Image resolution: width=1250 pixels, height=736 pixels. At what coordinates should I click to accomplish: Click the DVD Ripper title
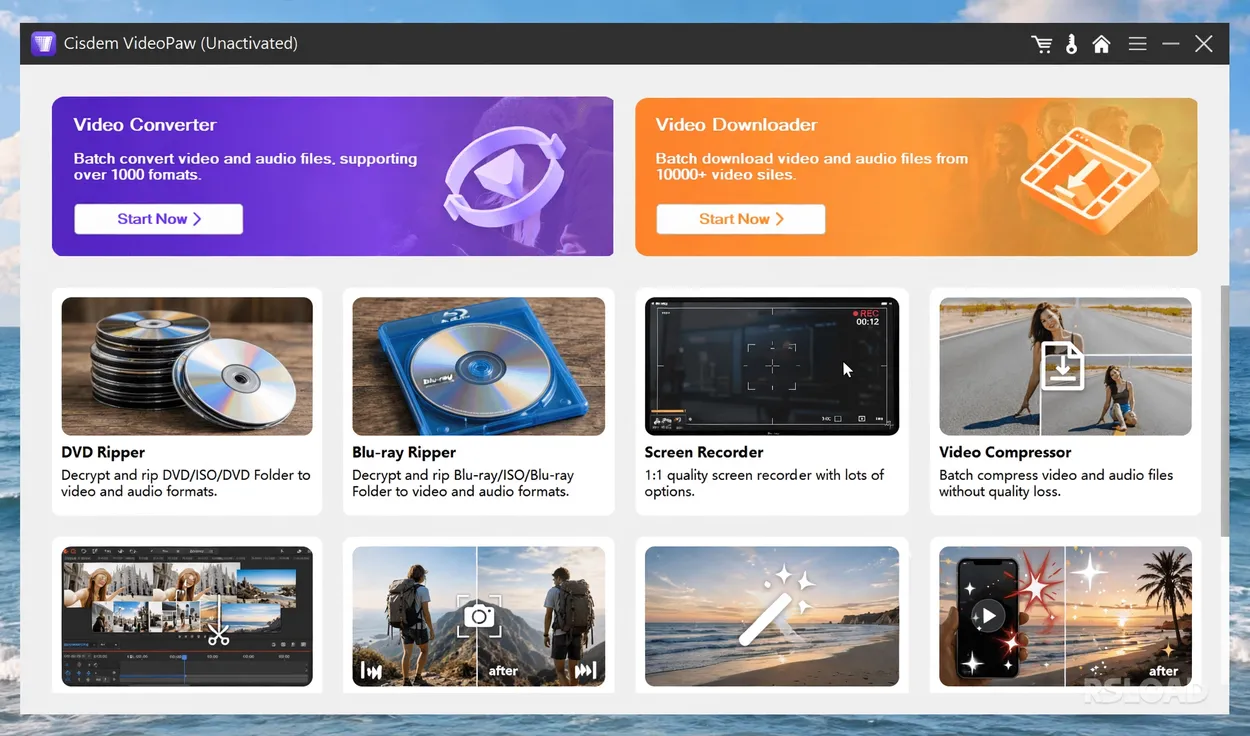tap(103, 452)
